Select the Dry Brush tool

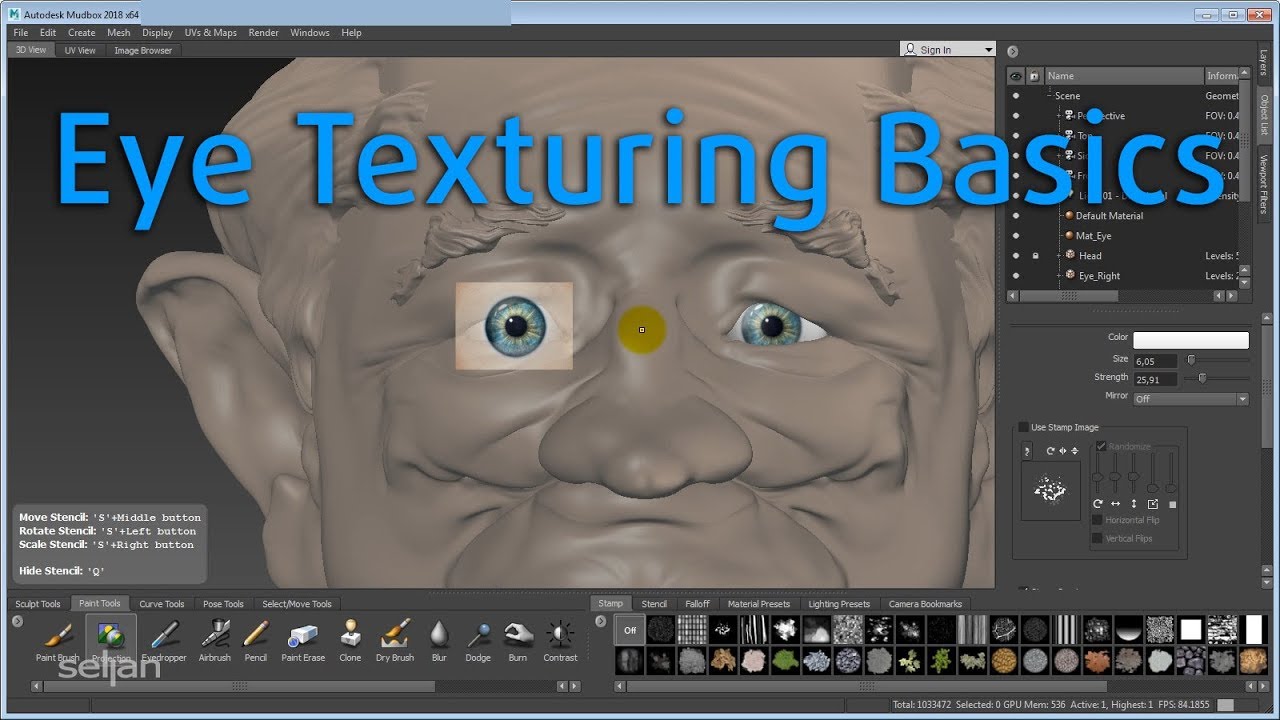395,640
